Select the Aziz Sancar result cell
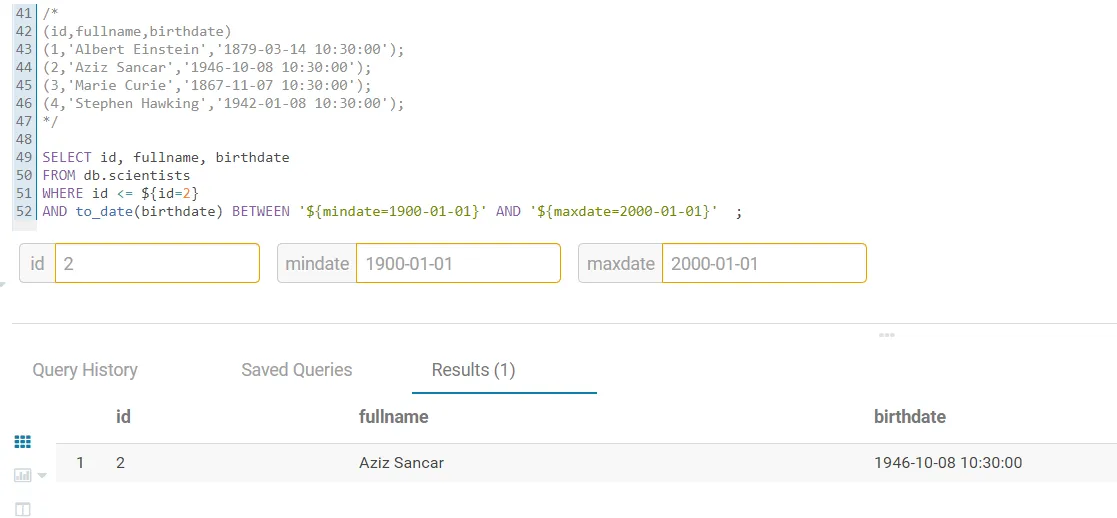This screenshot has width=1117, height=518. click(401, 463)
